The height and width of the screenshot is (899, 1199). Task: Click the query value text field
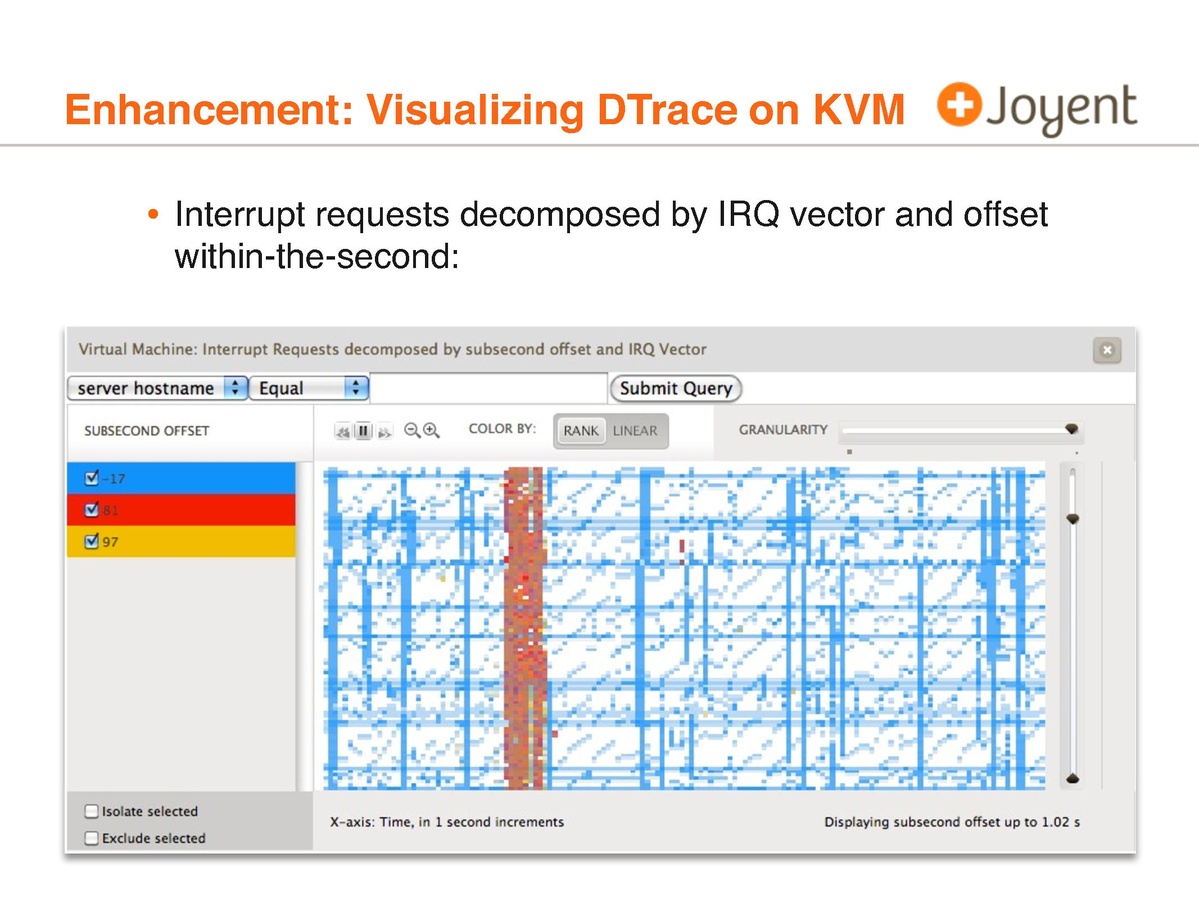pos(489,388)
